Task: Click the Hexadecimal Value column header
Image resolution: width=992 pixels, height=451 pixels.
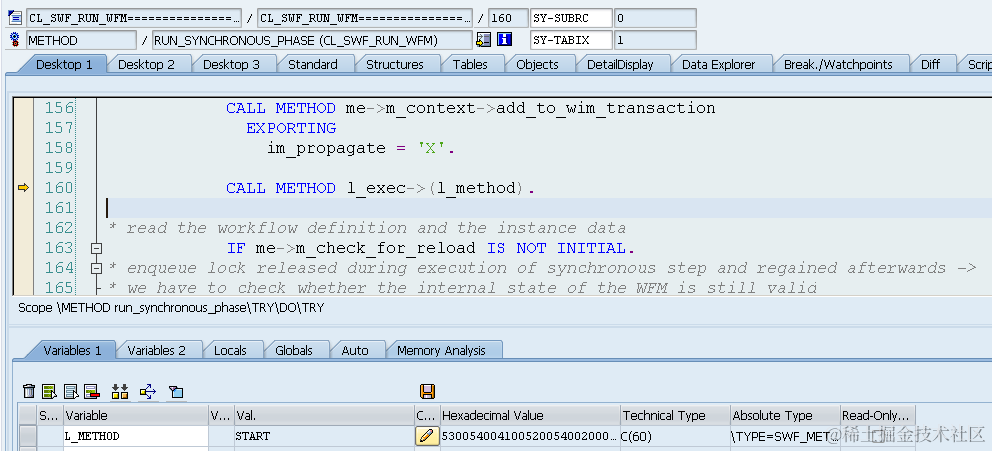Action: click(530, 416)
